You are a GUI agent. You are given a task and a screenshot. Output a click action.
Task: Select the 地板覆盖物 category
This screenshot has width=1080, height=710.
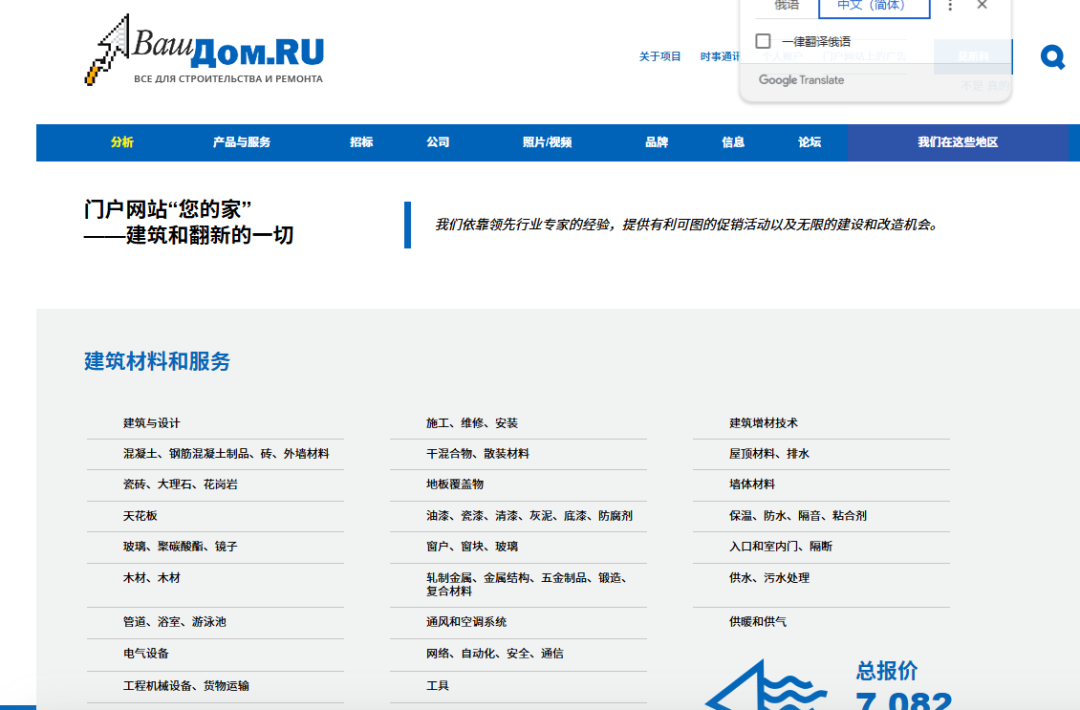pos(455,484)
